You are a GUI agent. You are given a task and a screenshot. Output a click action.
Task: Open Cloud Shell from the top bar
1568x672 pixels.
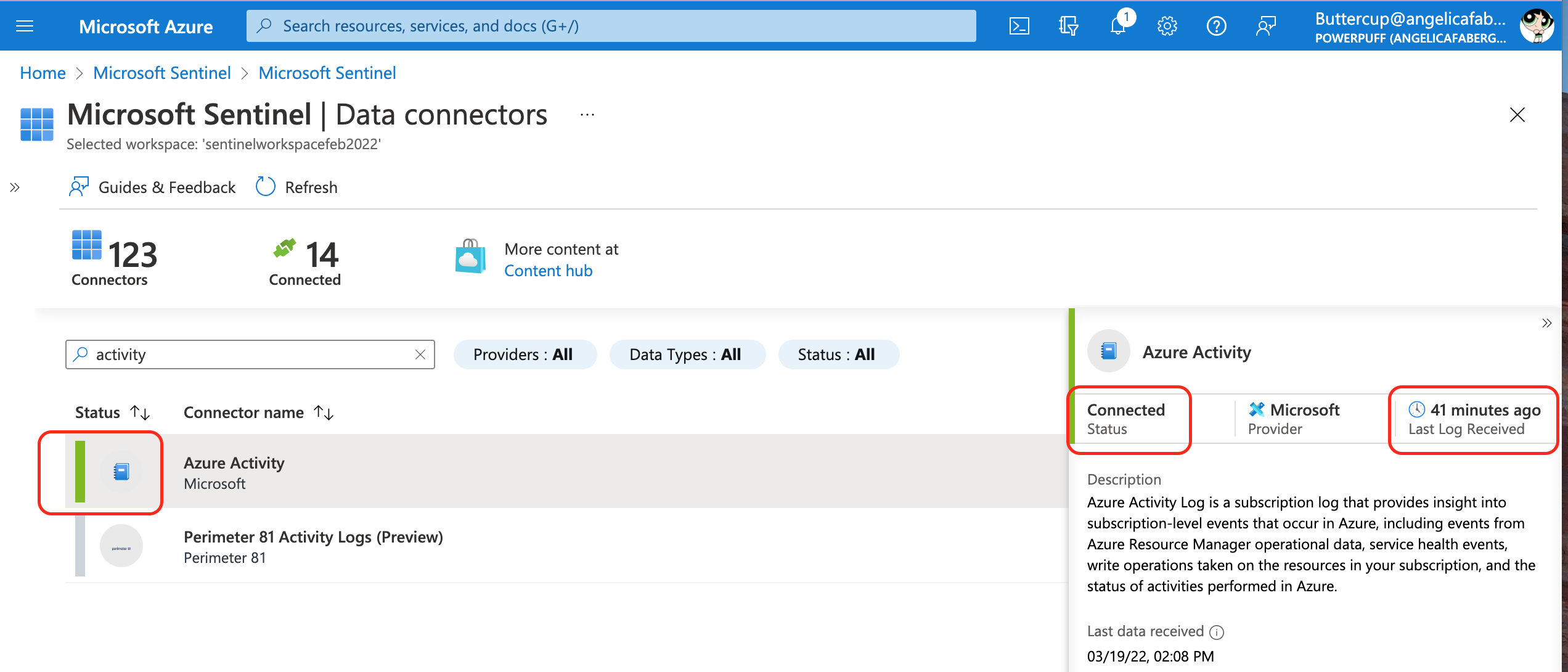pos(1019,25)
